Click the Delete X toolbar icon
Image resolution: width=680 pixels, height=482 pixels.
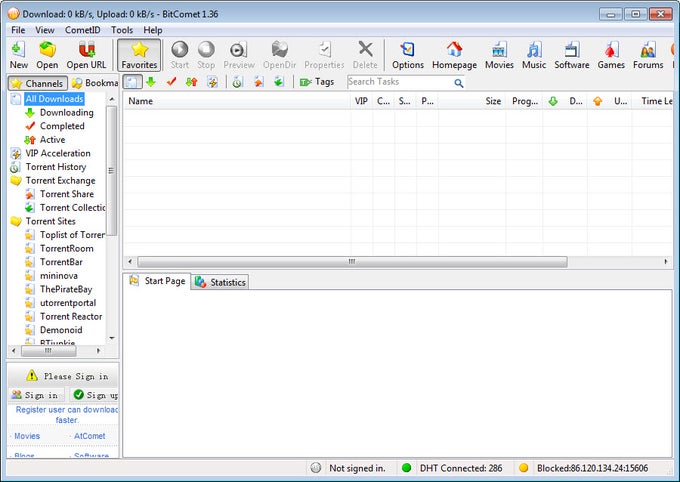pyautogui.click(x=365, y=55)
